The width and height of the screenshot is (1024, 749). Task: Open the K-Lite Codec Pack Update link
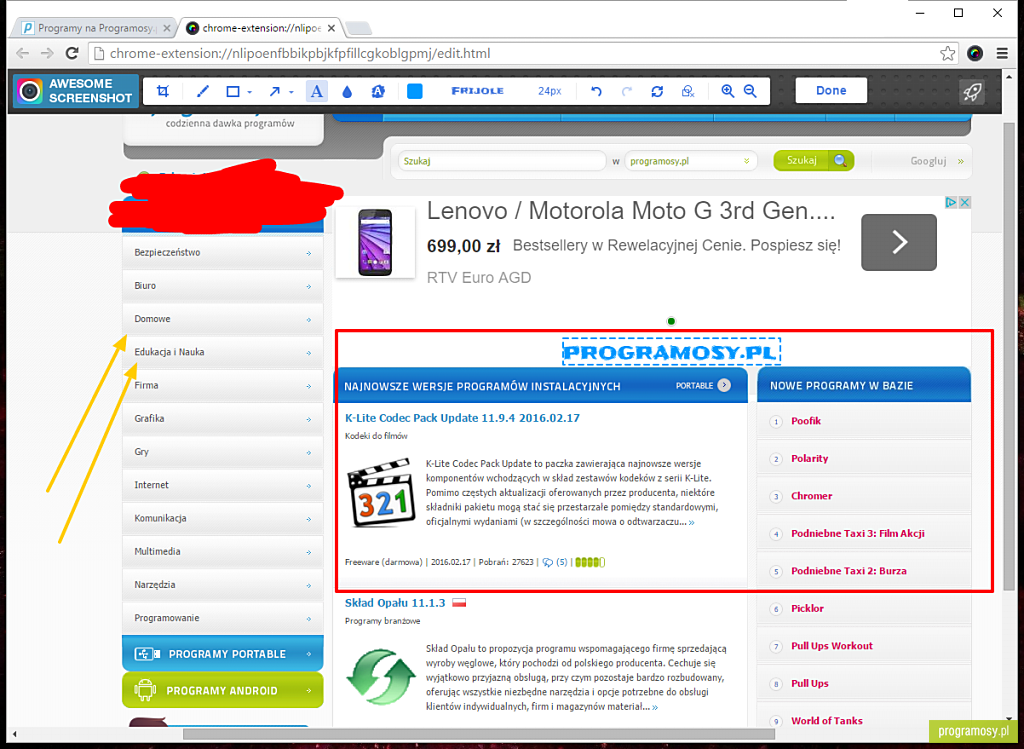click(462, 418)
